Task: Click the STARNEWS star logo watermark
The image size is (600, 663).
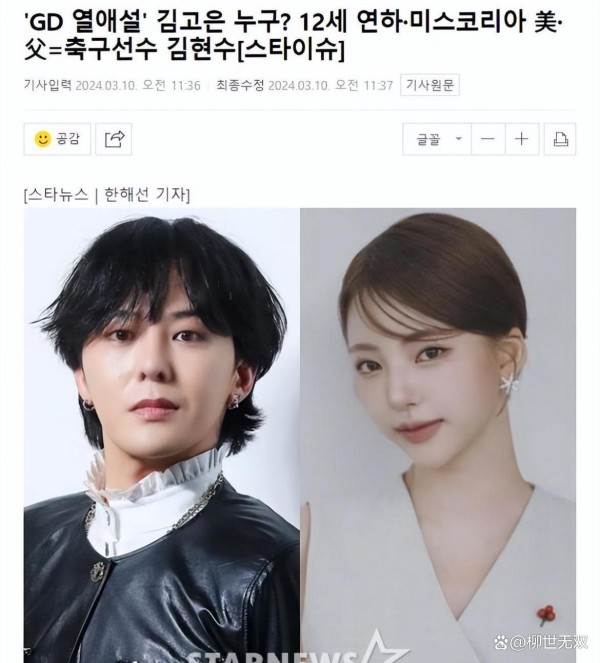Action: (x=298, y=650)
